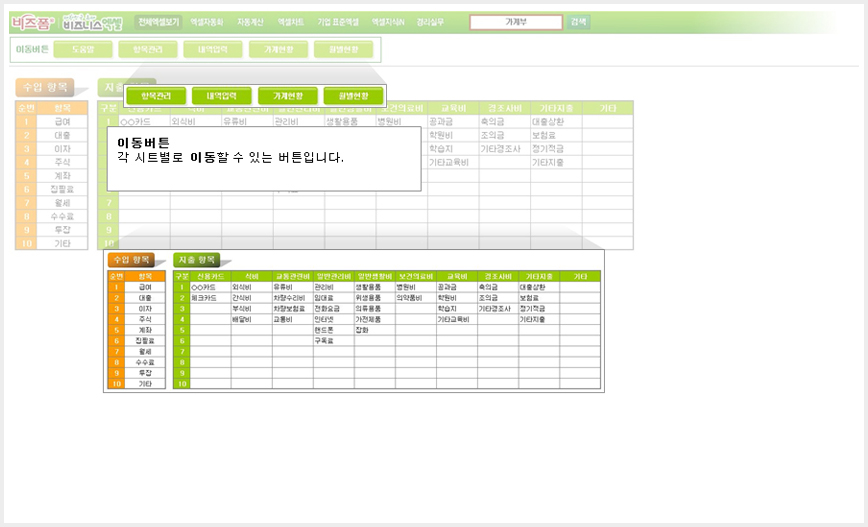Select the 잡화 cell

tap(374, 330)
